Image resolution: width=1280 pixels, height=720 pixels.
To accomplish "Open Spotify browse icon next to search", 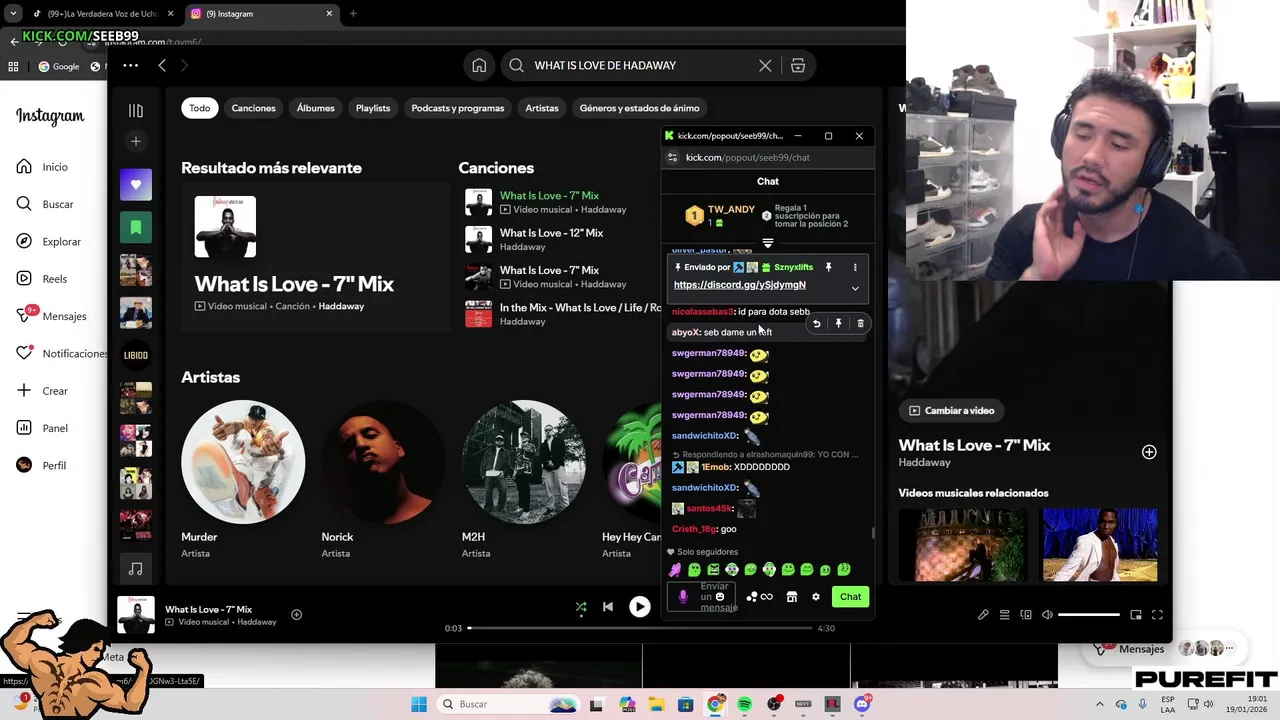I will [798, 65].
